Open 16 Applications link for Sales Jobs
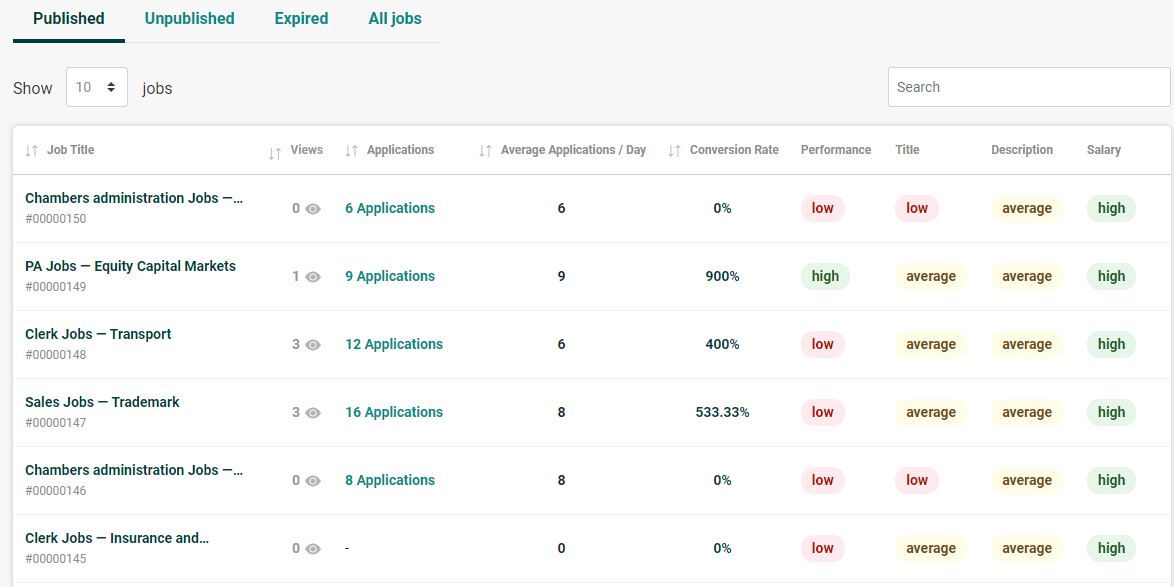 pos(394,413)
